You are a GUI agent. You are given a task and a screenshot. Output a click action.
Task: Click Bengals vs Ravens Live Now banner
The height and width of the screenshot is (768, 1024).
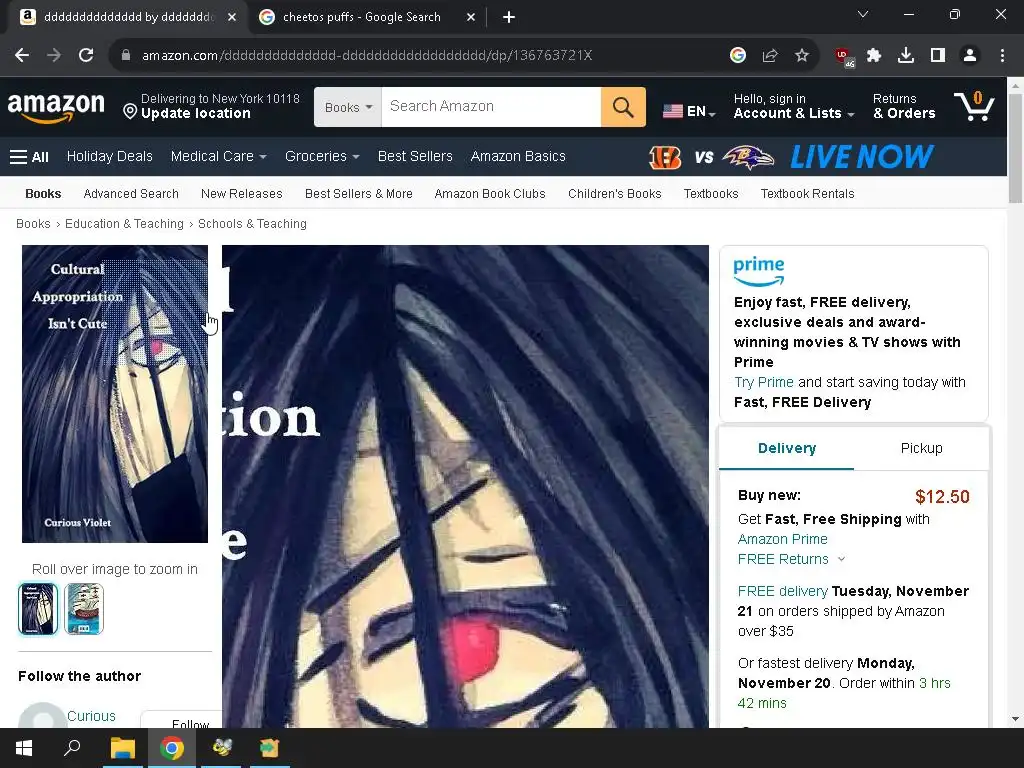(791, 157)
